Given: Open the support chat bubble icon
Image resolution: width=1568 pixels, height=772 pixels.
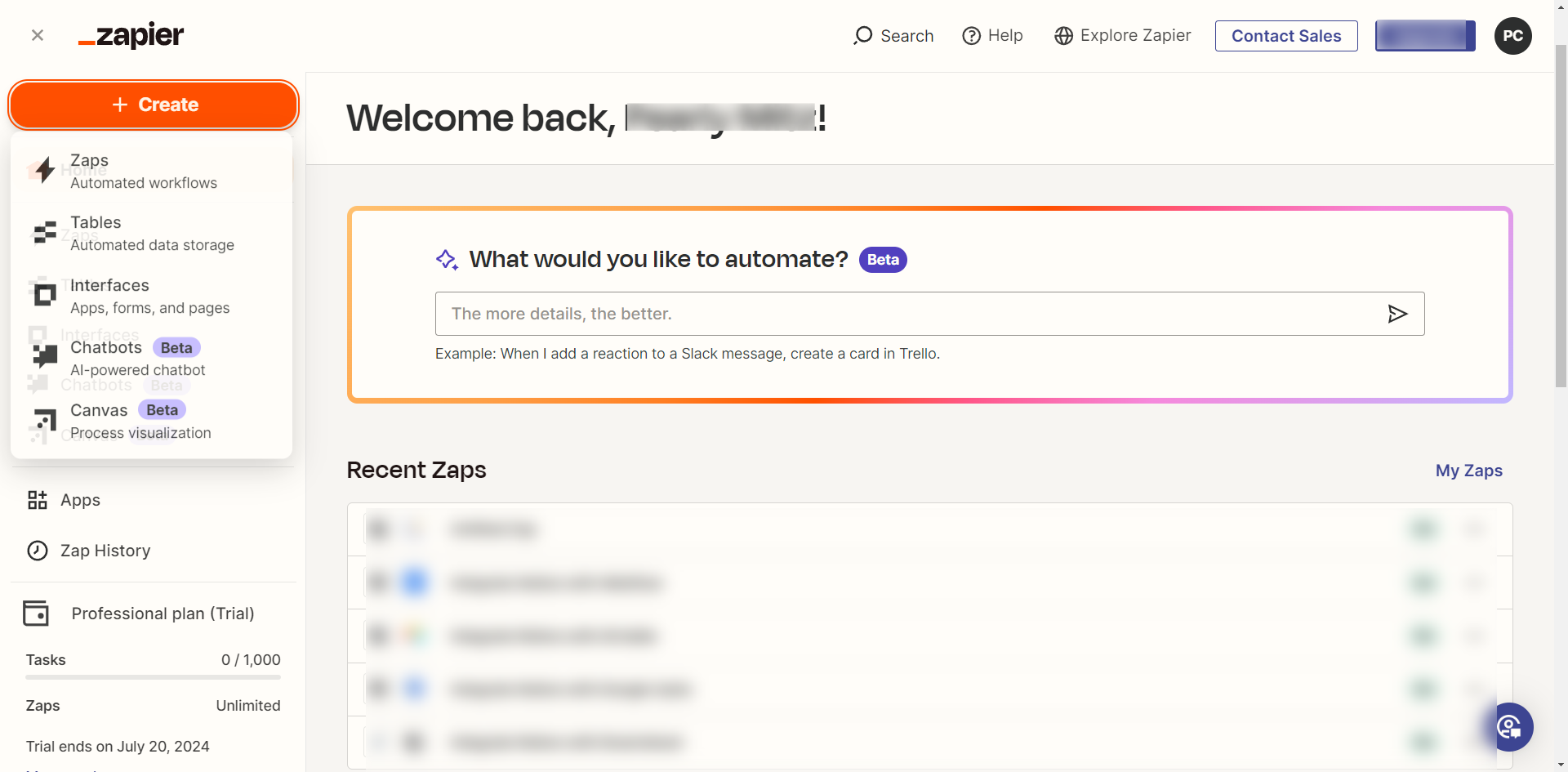Looking at the screenshot, I should tap(1509, 727).
